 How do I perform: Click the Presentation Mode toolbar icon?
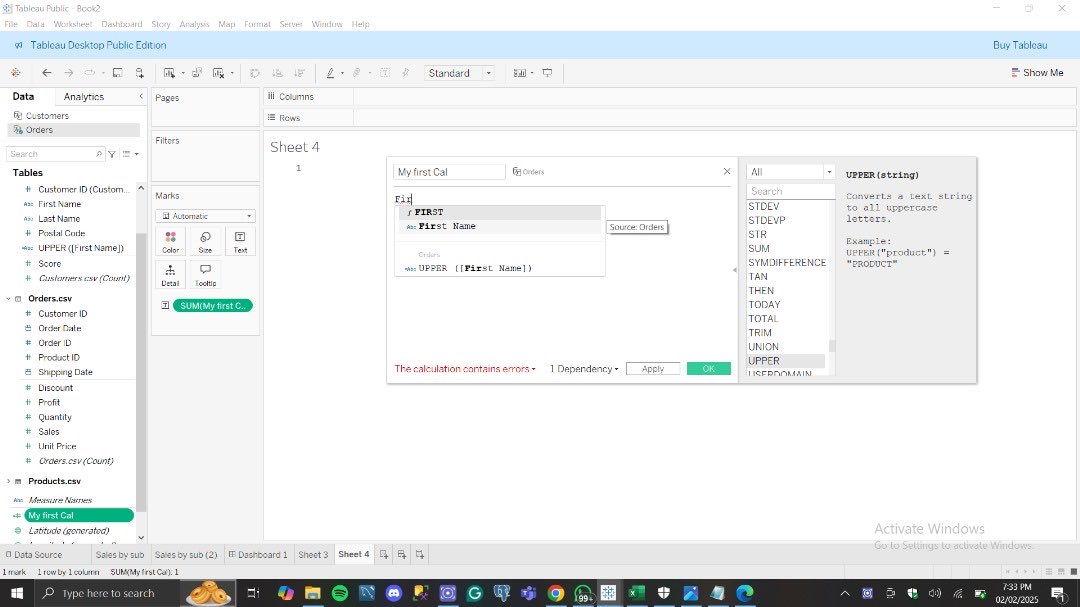pos(548,72)
